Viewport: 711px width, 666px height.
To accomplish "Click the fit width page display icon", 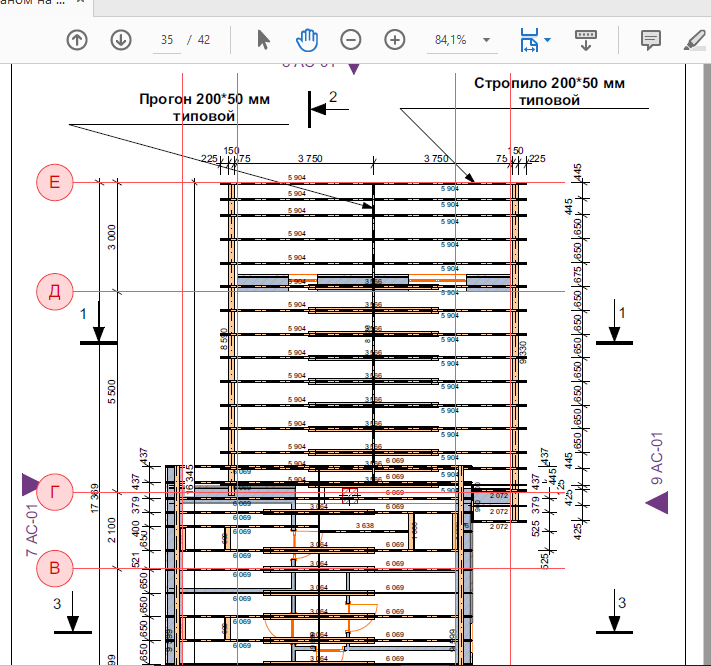I will [529, 40].
